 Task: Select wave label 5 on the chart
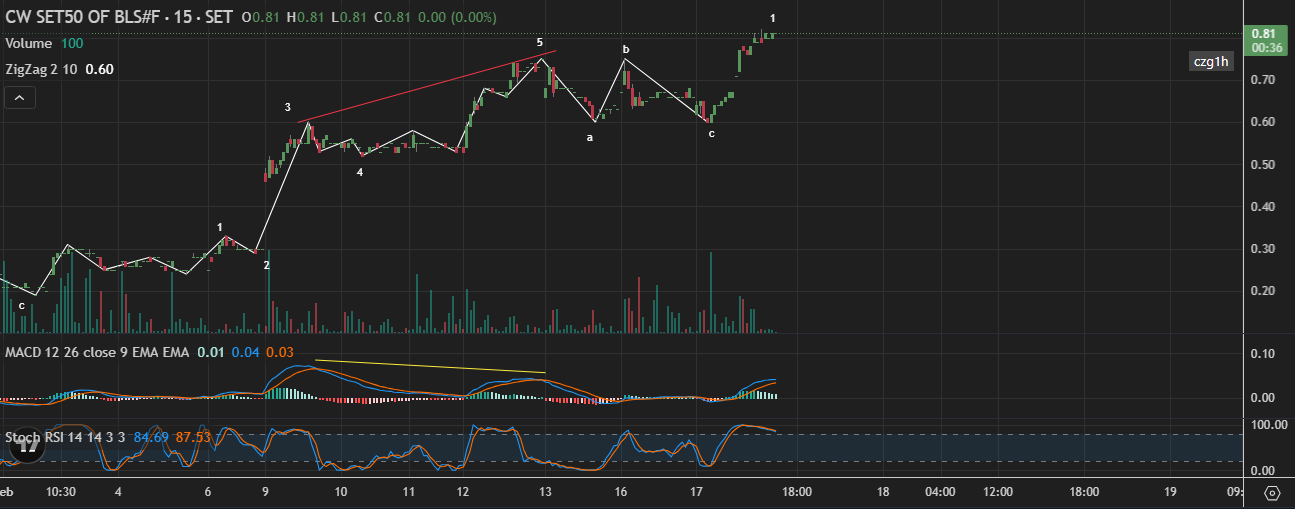point(539,43)
